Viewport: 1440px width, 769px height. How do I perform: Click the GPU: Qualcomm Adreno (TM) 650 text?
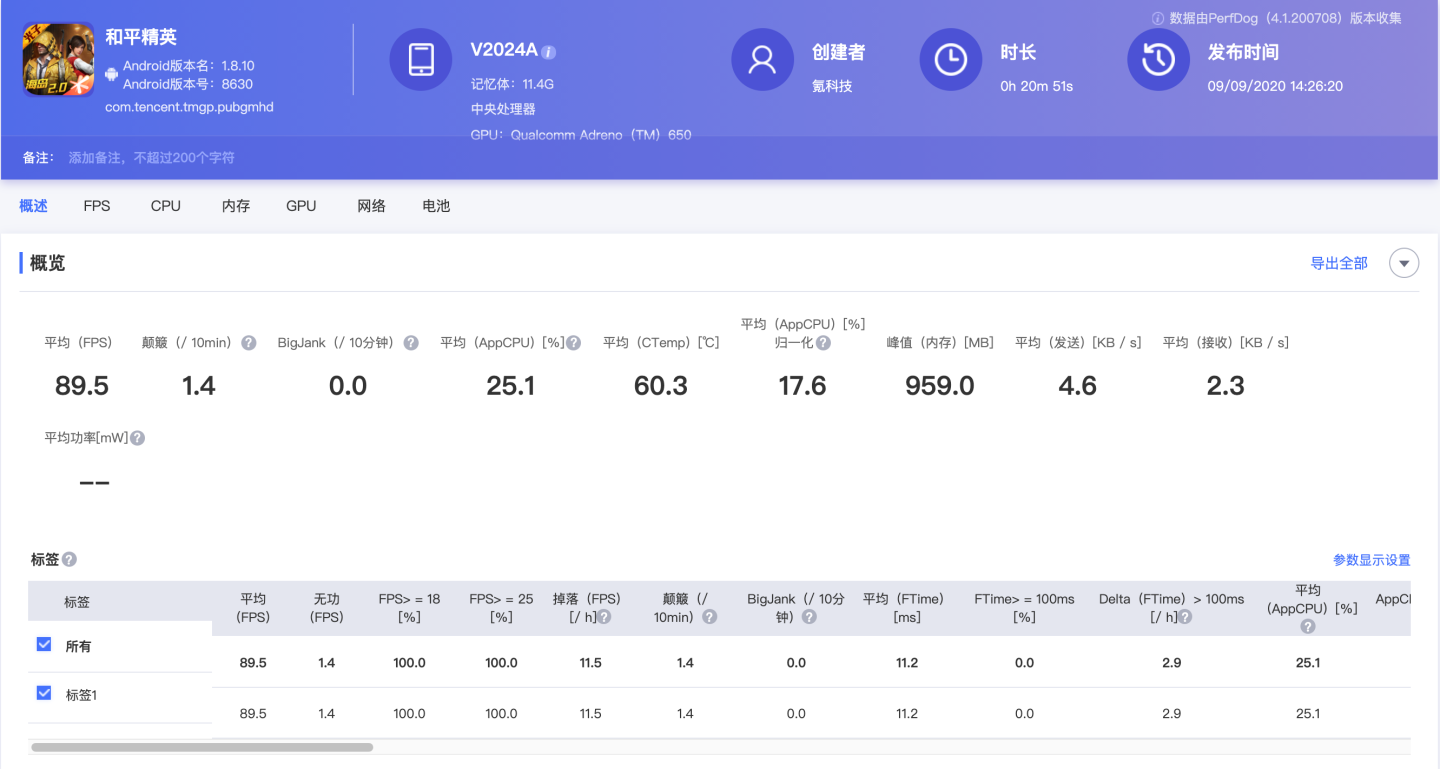pos(581,135)
